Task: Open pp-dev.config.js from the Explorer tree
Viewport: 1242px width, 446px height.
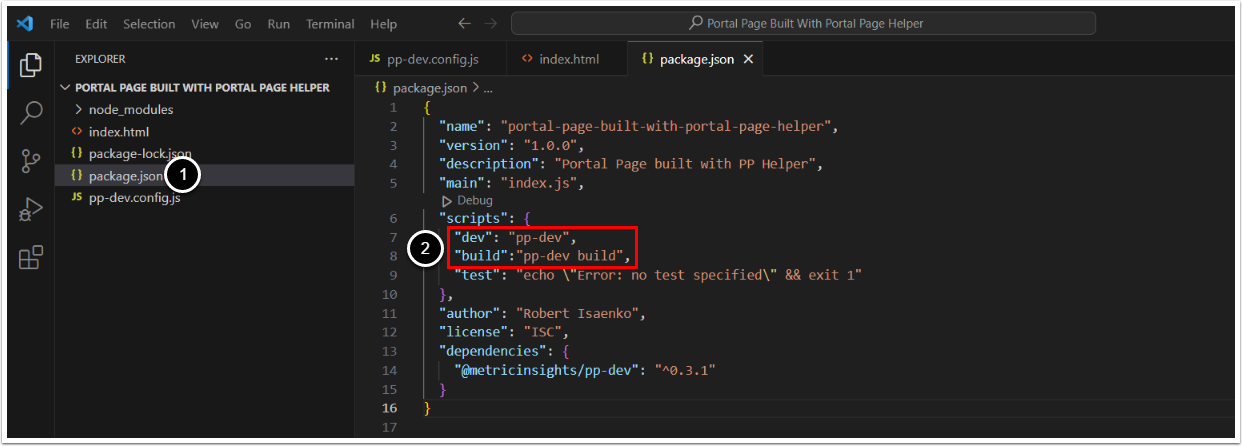Action: 134,197
